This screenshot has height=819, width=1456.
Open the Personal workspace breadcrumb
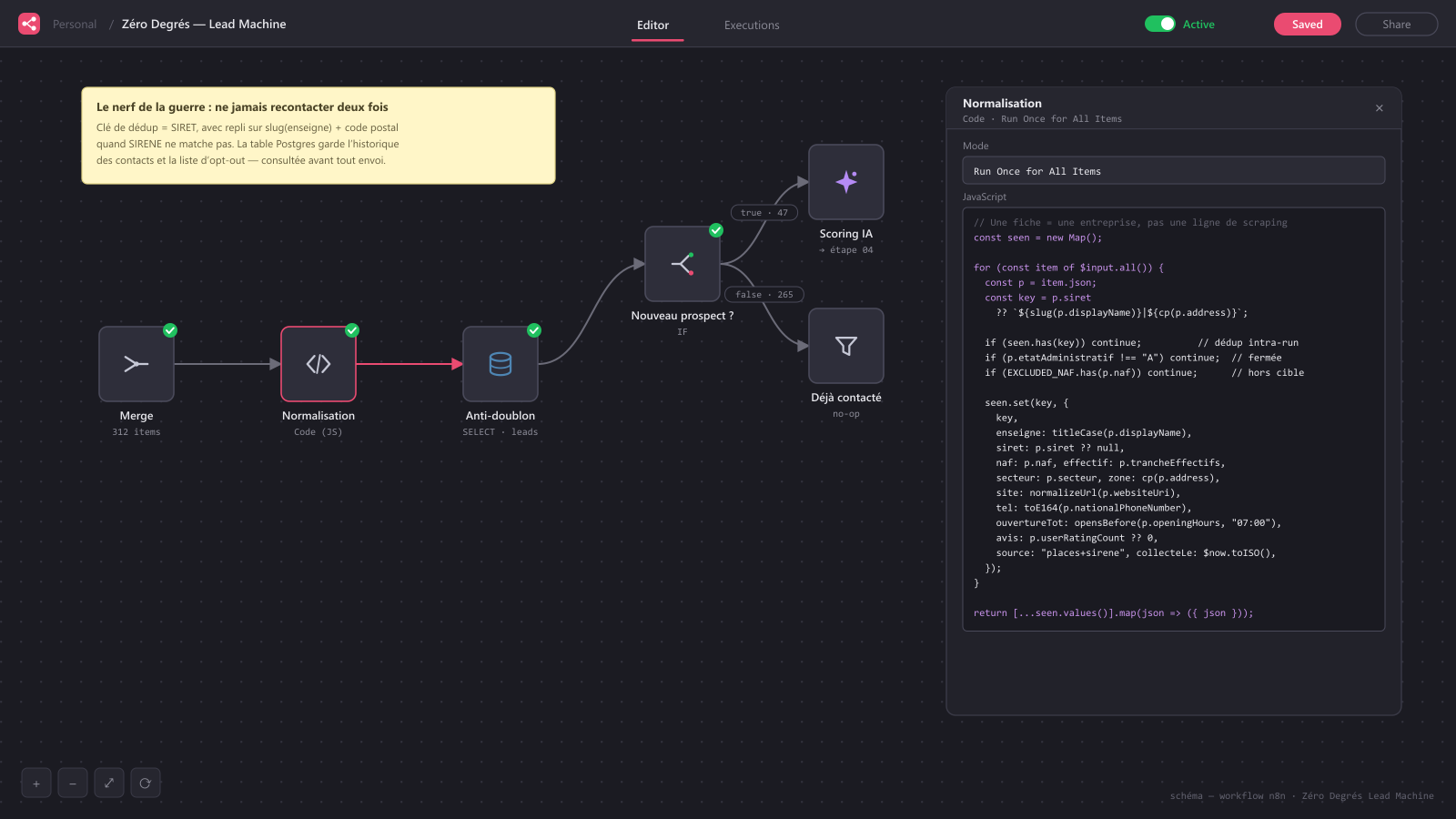point(75,25)
